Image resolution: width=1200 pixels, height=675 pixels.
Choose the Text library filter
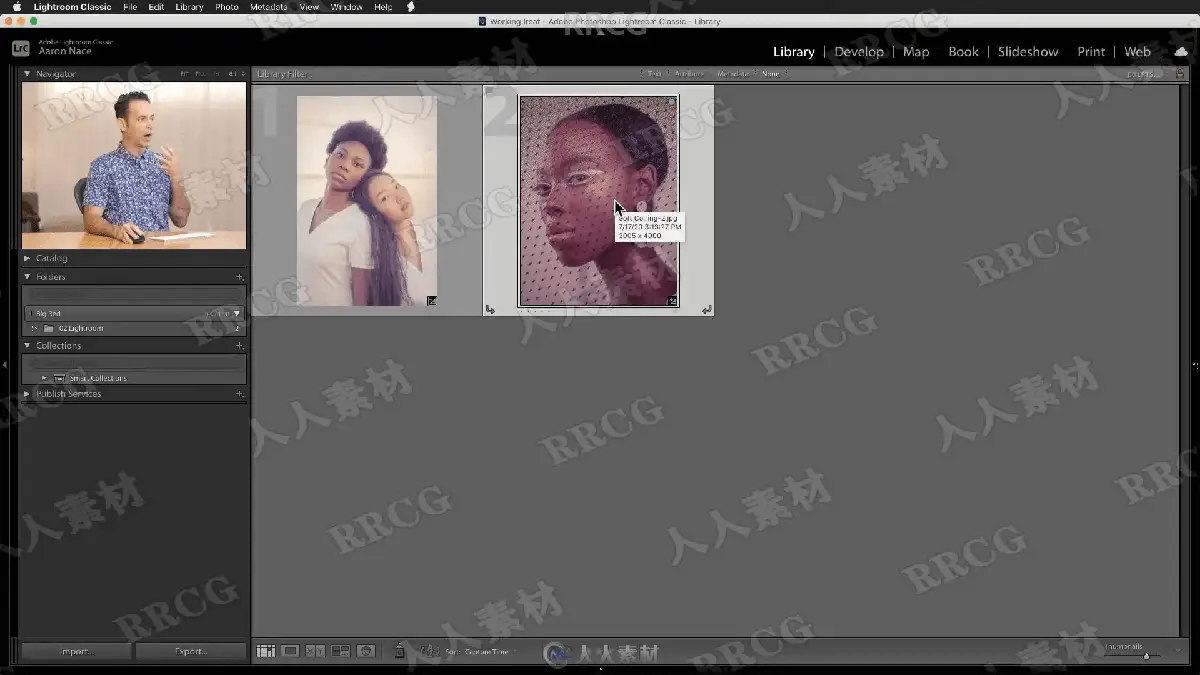pyautogui.click(x=655, y=74)
